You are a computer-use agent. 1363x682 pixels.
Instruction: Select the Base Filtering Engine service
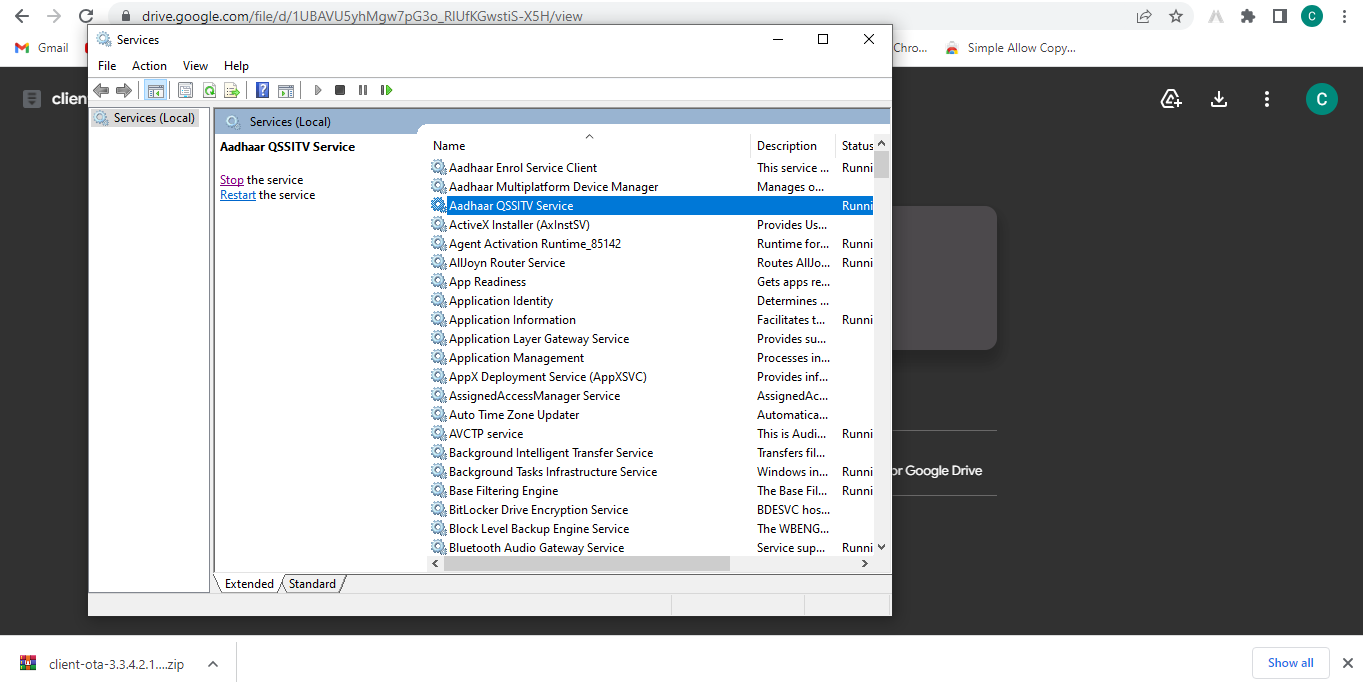(x=652, y=491)
